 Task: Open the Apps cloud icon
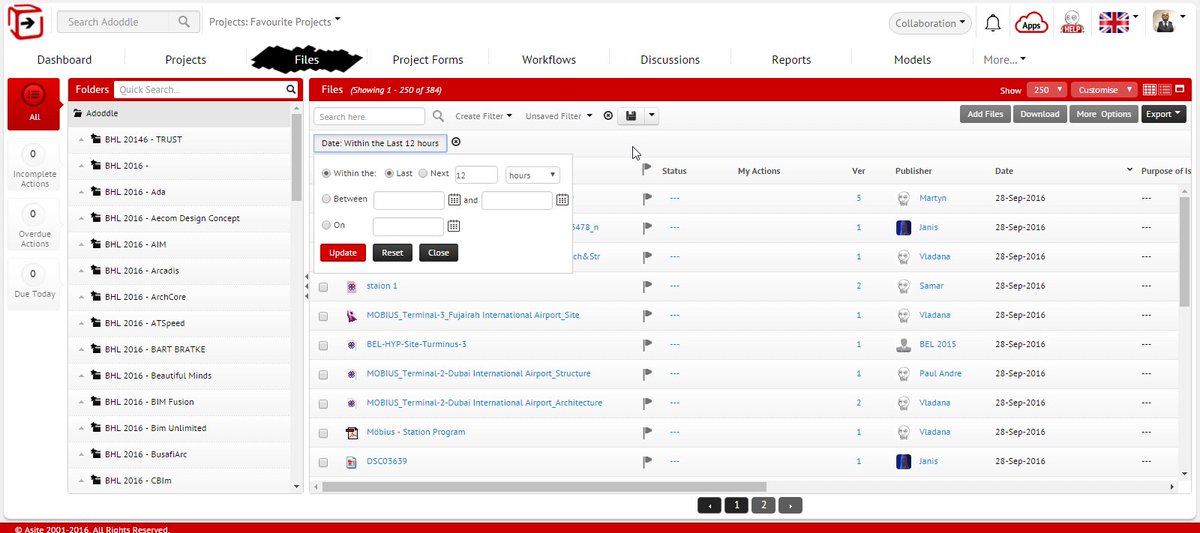click(x=1031, y=22)
